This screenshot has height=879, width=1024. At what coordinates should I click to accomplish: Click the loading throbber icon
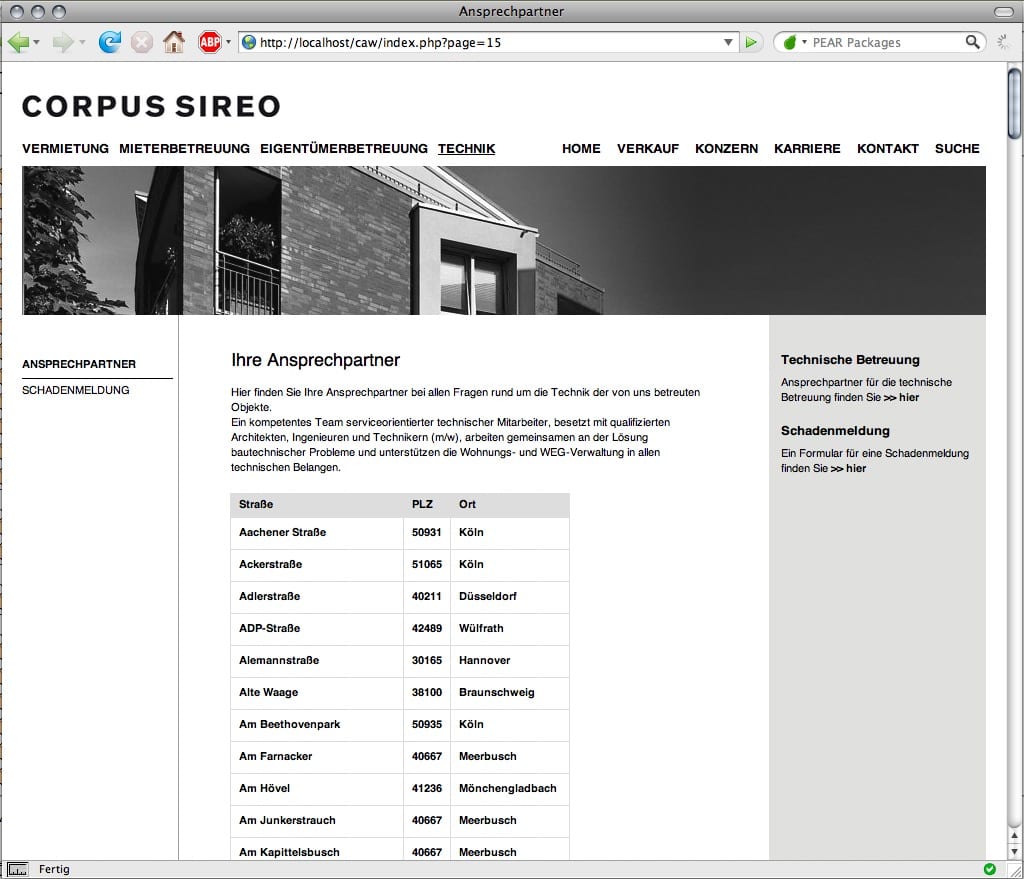tap(1003, 42)
